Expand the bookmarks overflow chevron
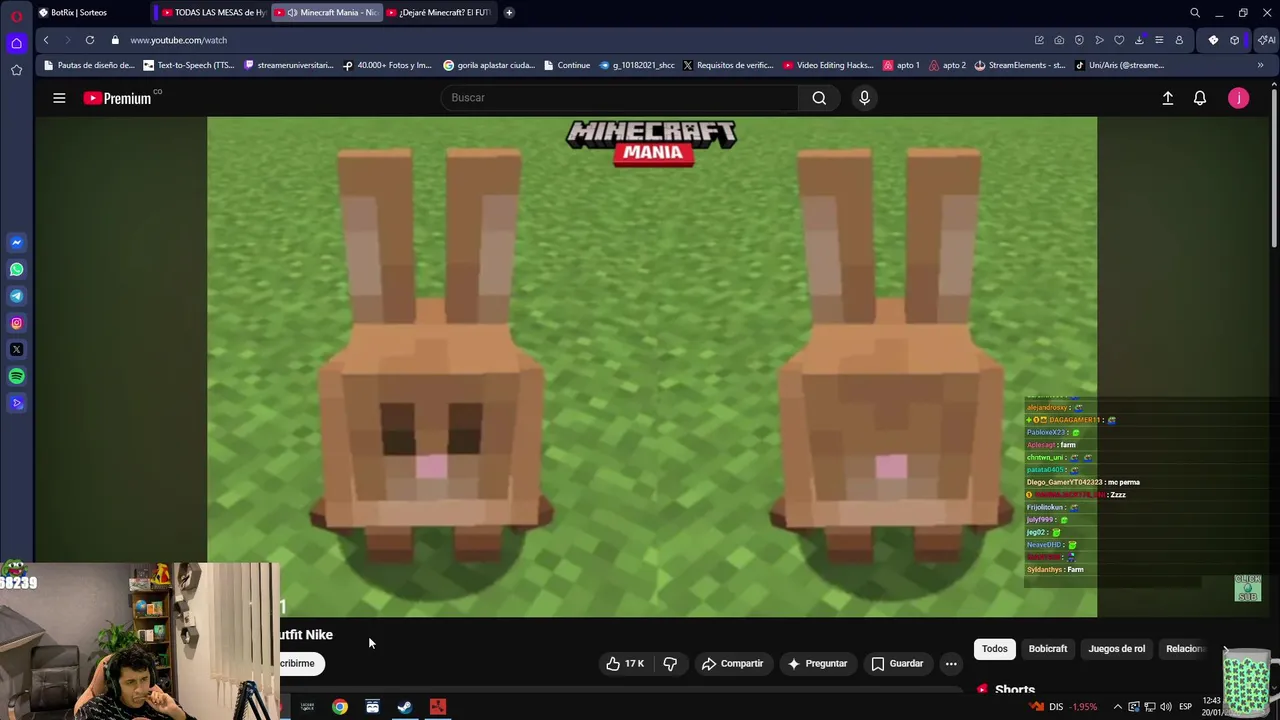 tap(1260, 65)
